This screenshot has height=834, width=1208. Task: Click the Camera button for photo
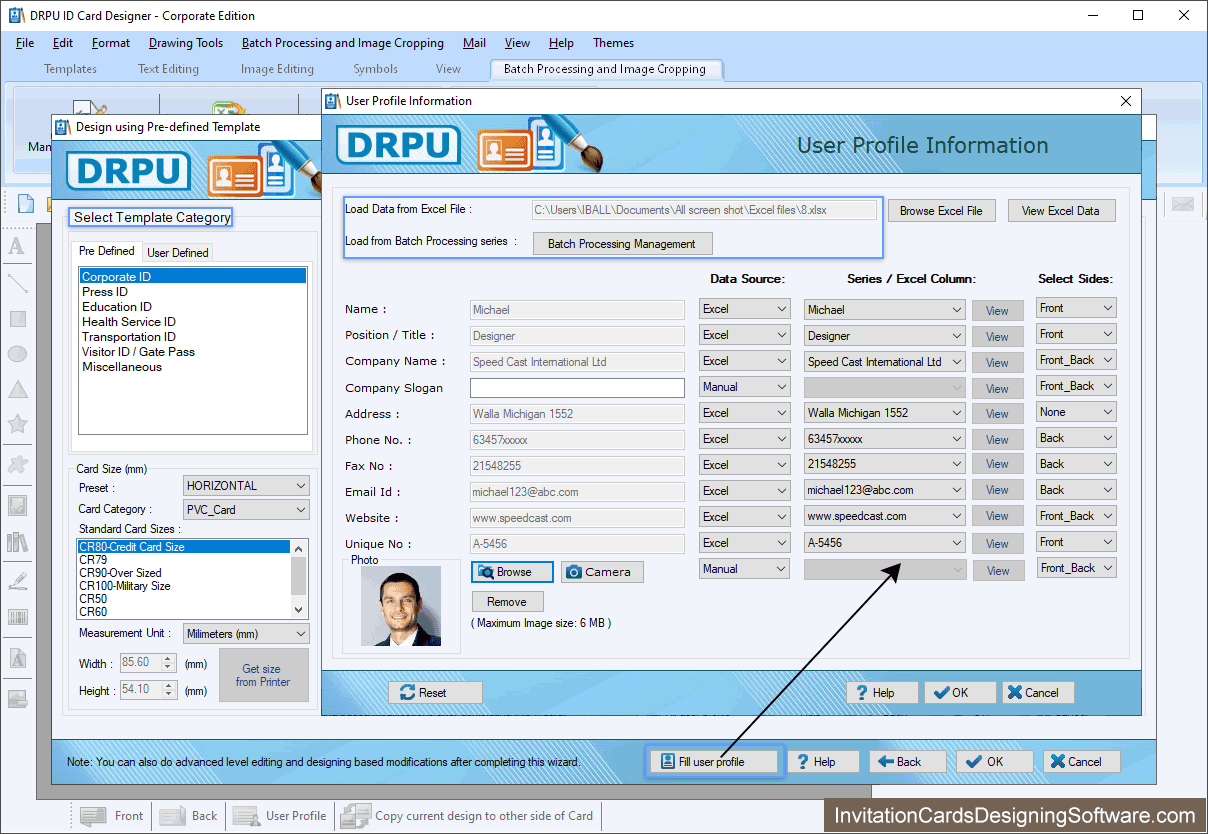pos(602,572)
